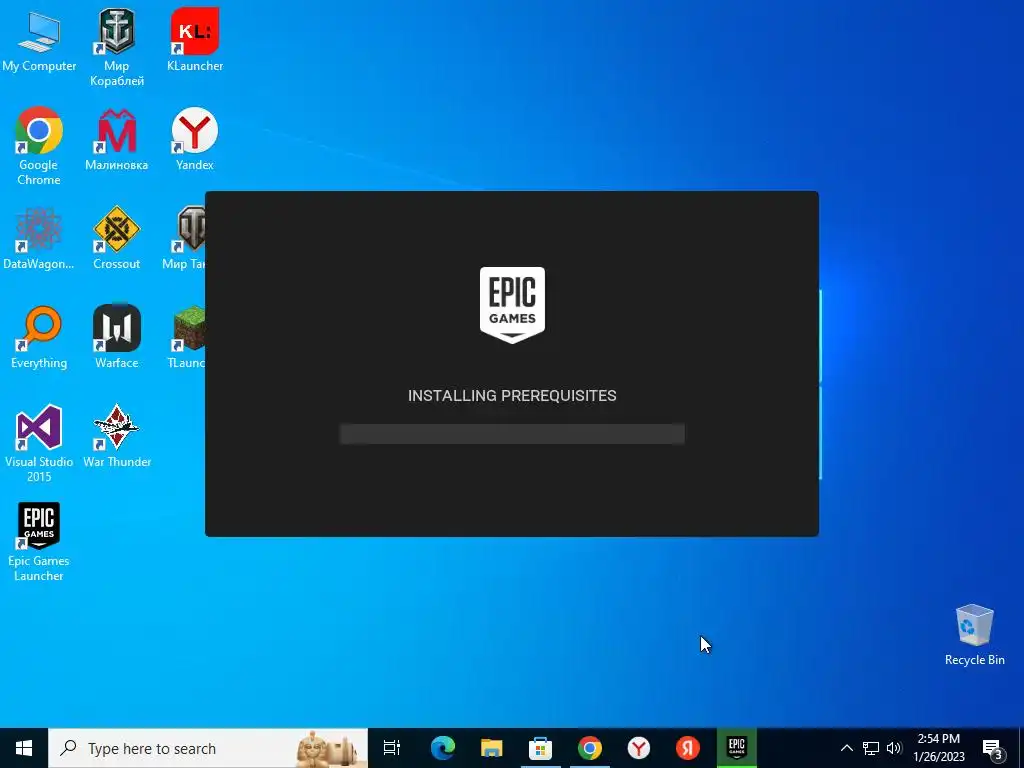
Task: Open Мир Кораблей desktop shortcut
Action: click(116, 47)
